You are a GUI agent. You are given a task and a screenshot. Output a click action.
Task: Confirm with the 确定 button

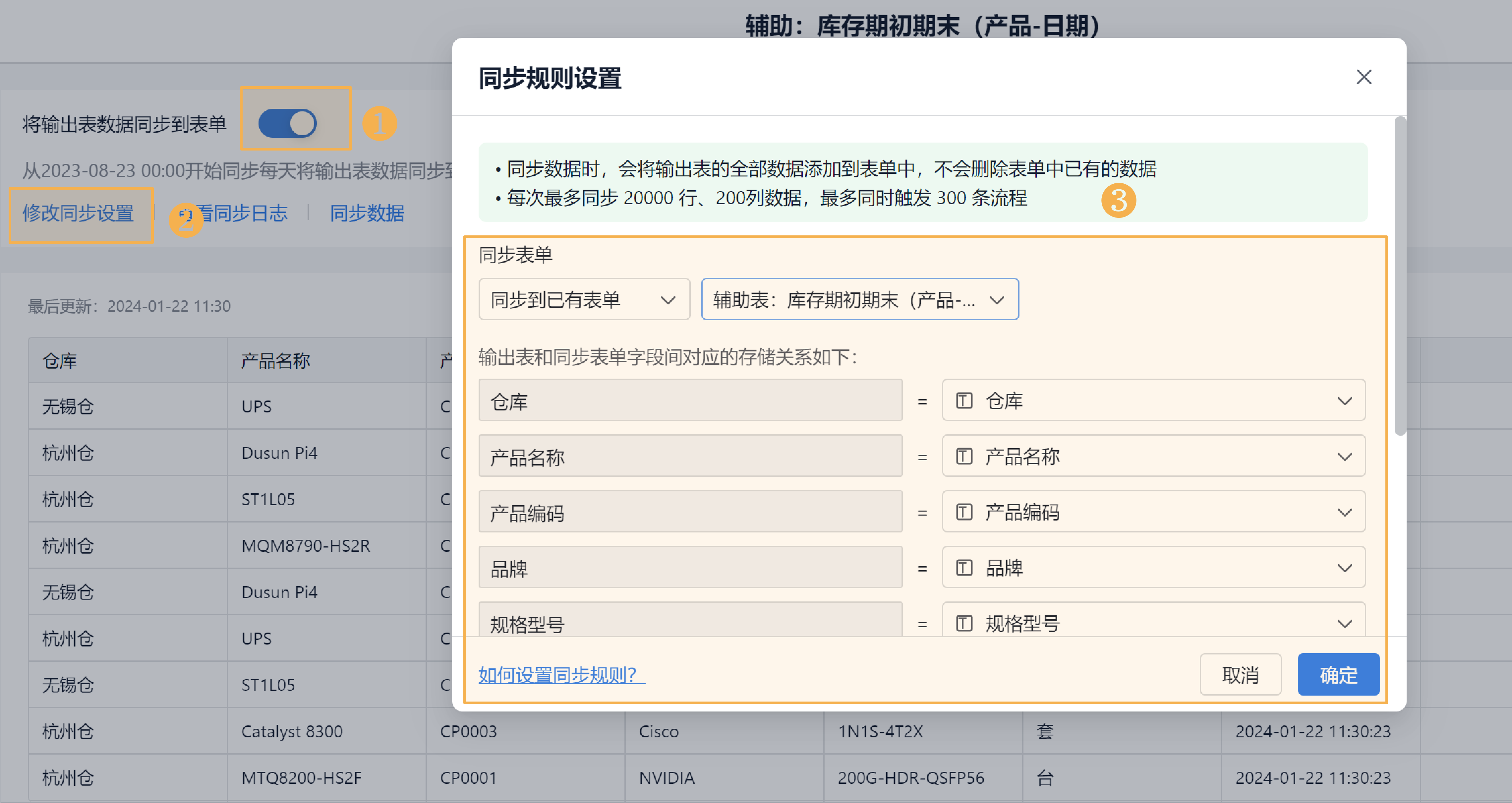pyautogui.click(x=1338, y=675)
